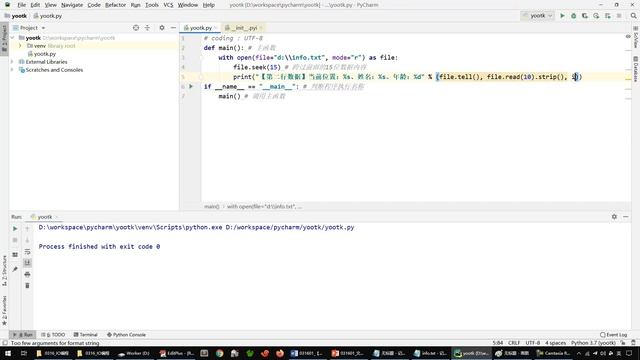Open the Refactor menu
Viewport: 640px width, 360px height.
[x=116, y=5]
